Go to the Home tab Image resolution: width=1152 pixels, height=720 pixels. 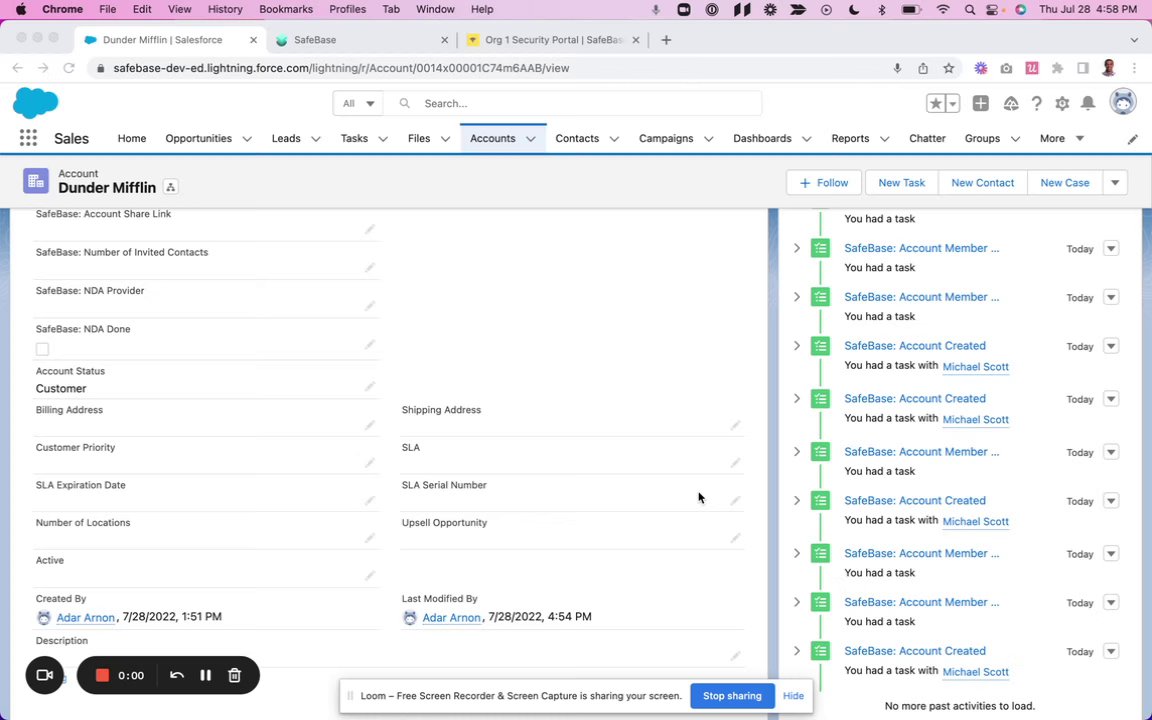(132, 138)
